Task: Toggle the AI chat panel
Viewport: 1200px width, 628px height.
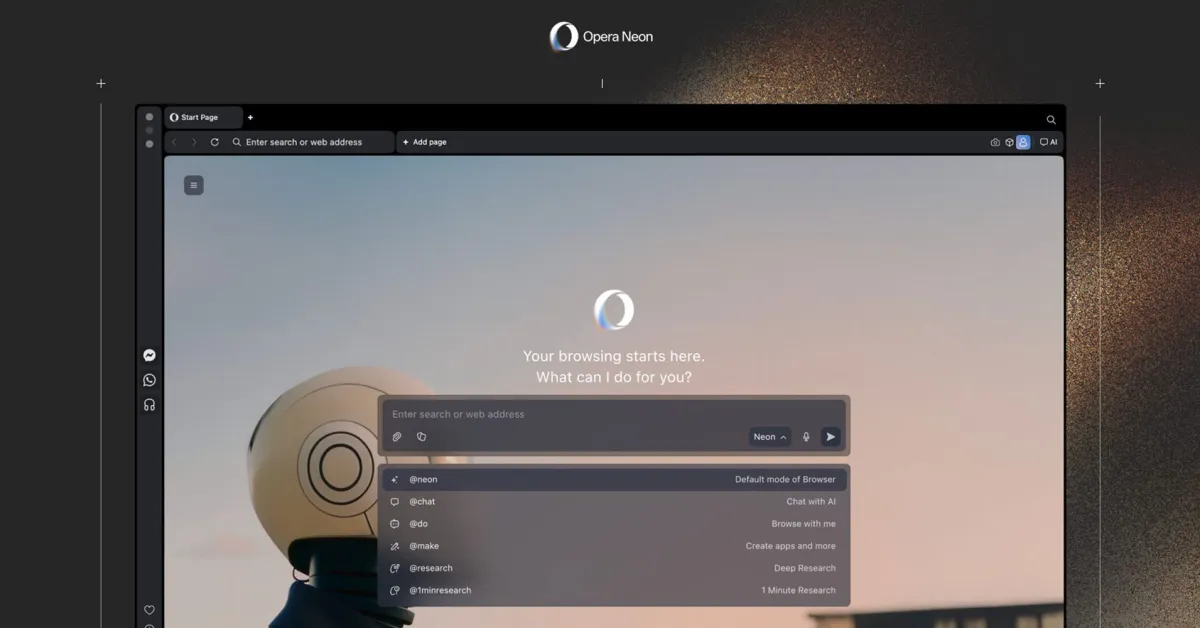Action: (x=1048, y=142)
